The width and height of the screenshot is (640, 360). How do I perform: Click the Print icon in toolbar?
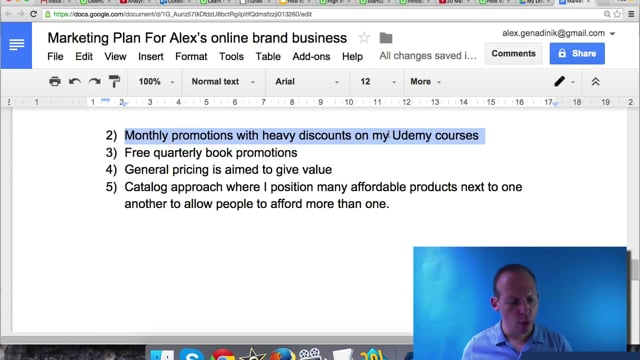coord(55,81)
